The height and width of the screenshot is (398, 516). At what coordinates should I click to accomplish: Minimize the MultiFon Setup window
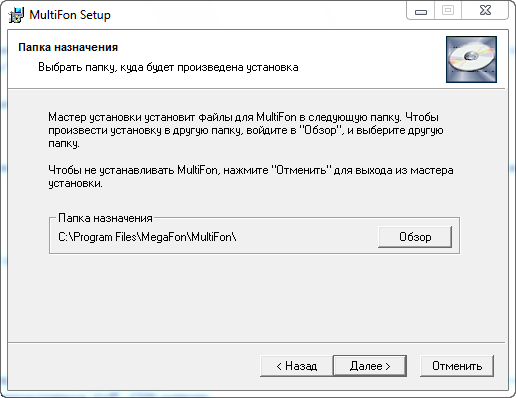tap(421, 11)
